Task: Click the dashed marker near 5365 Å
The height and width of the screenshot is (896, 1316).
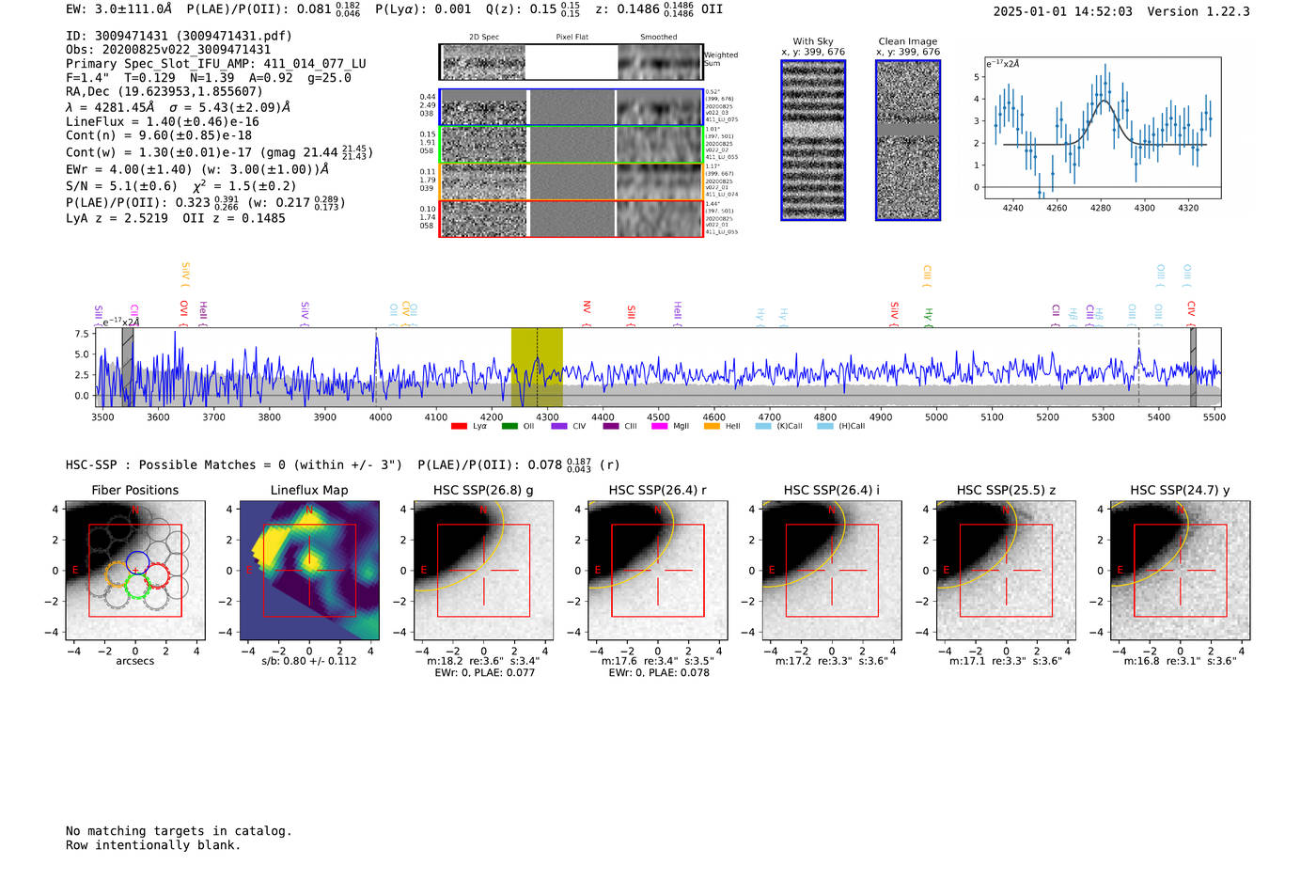Action: (x=1138, y=367)
